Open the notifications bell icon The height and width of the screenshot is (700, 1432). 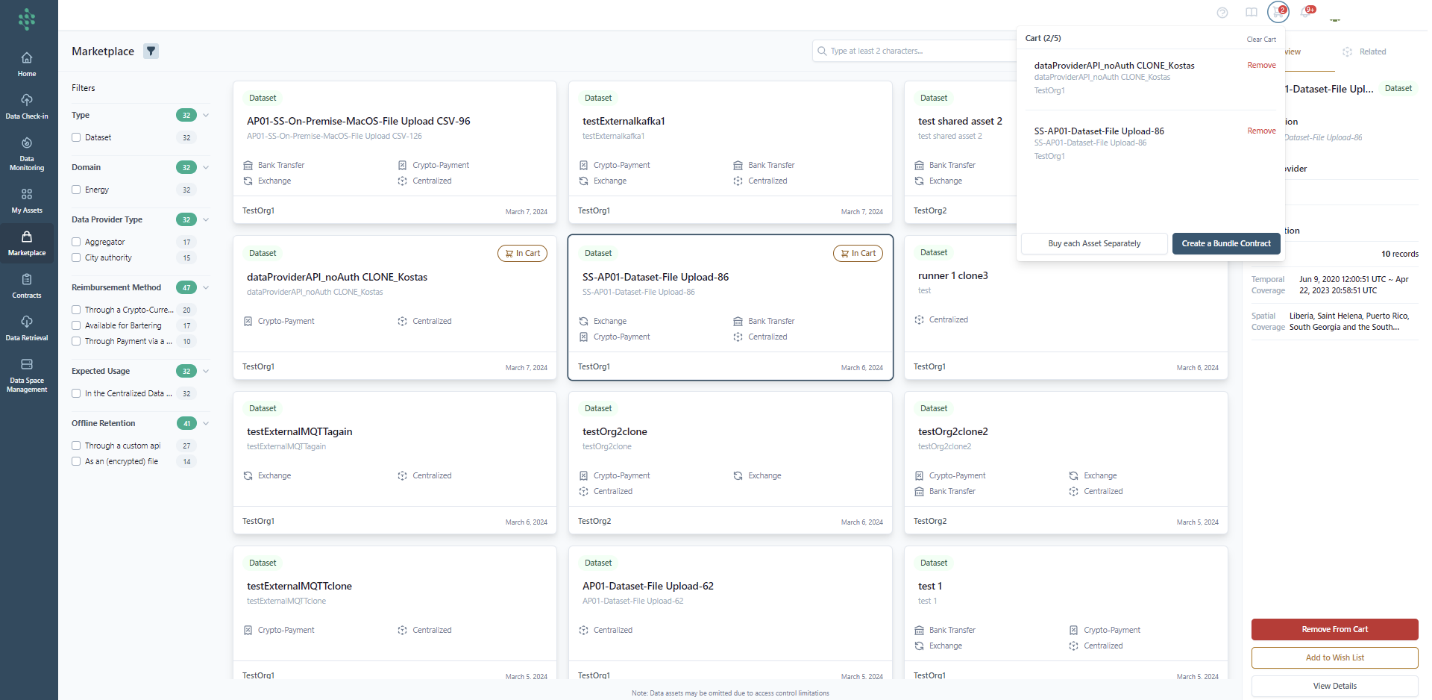1306,12
